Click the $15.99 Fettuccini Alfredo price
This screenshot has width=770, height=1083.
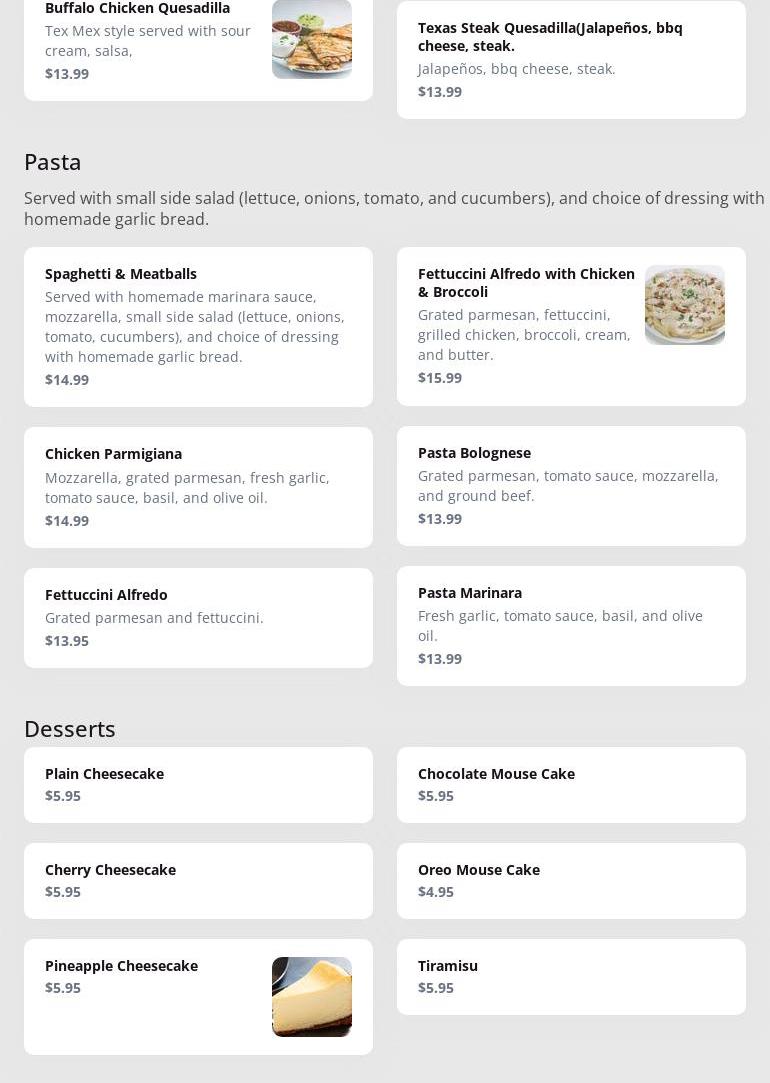click(440, 378)
